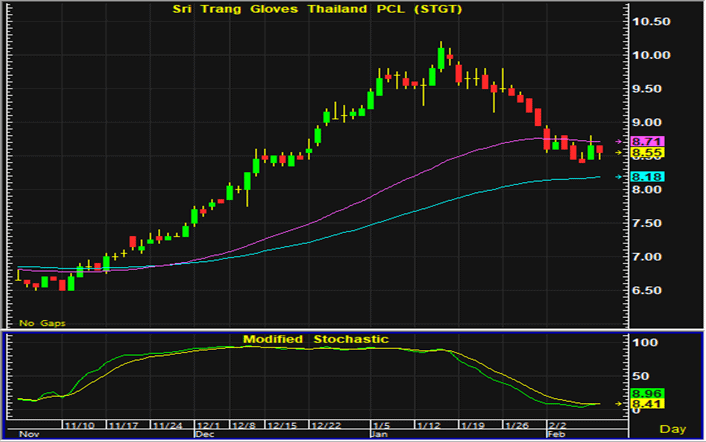Click the cyan 8.18 moving average tag
Image resolution: width=706 pixels, height=442 pixels.
point(640,177)
